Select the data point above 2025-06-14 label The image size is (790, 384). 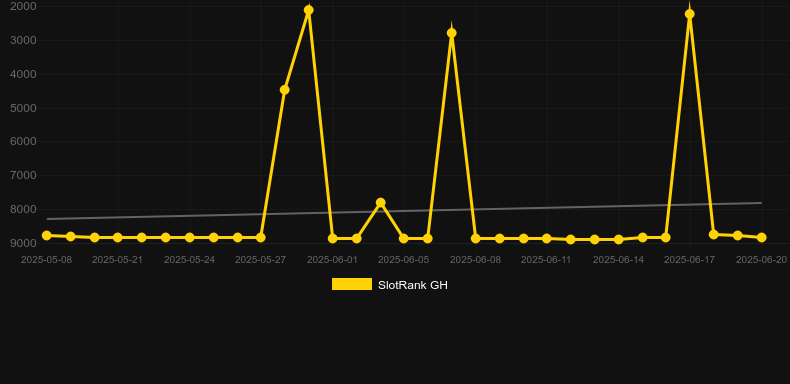pos(619,239)
